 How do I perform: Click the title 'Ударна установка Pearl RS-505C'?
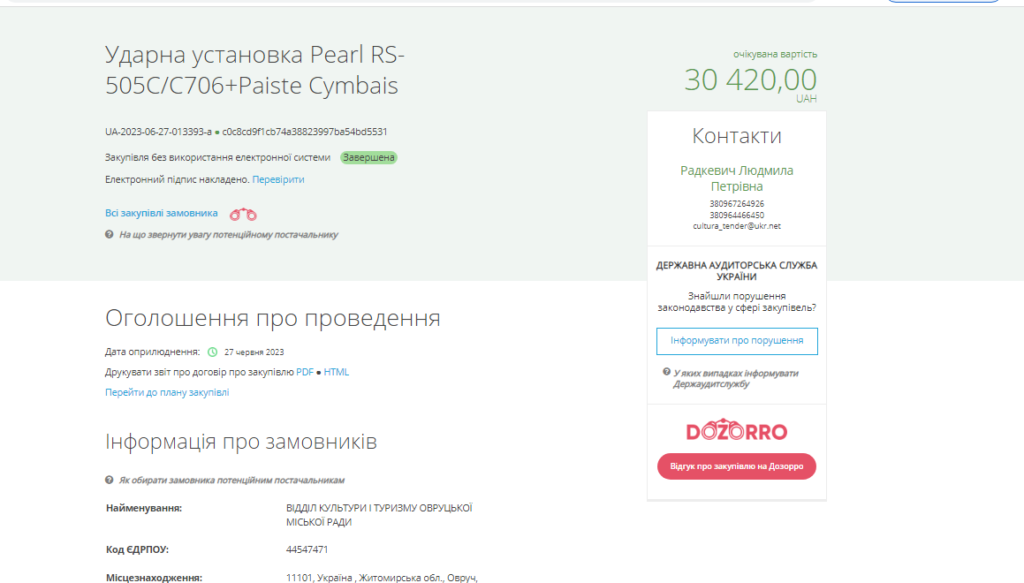click(255, 70)
